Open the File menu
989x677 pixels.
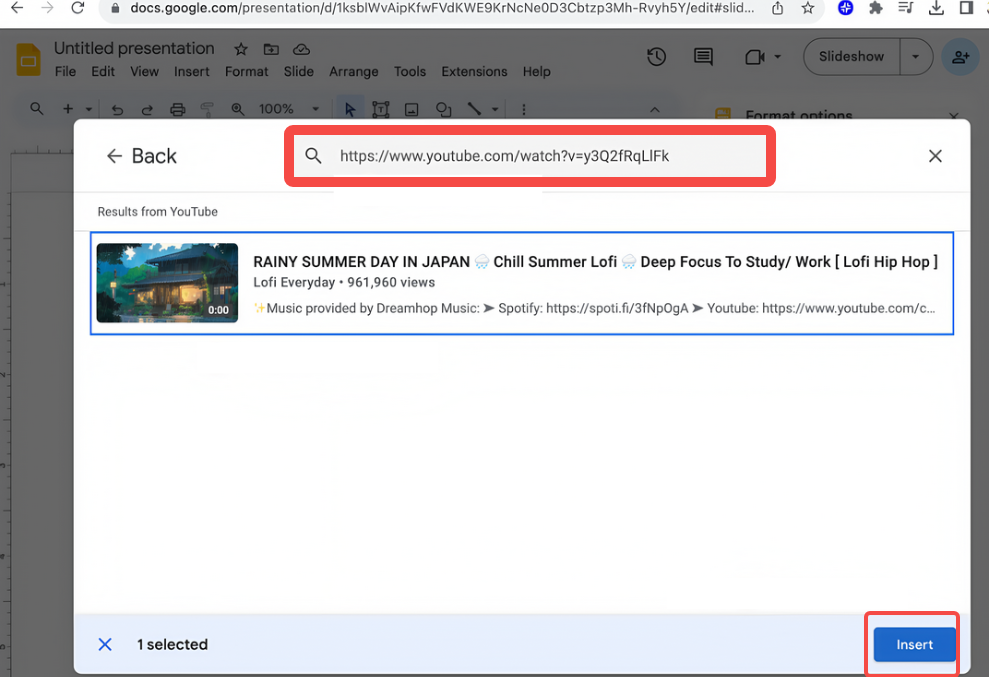(x=65, y=71)
